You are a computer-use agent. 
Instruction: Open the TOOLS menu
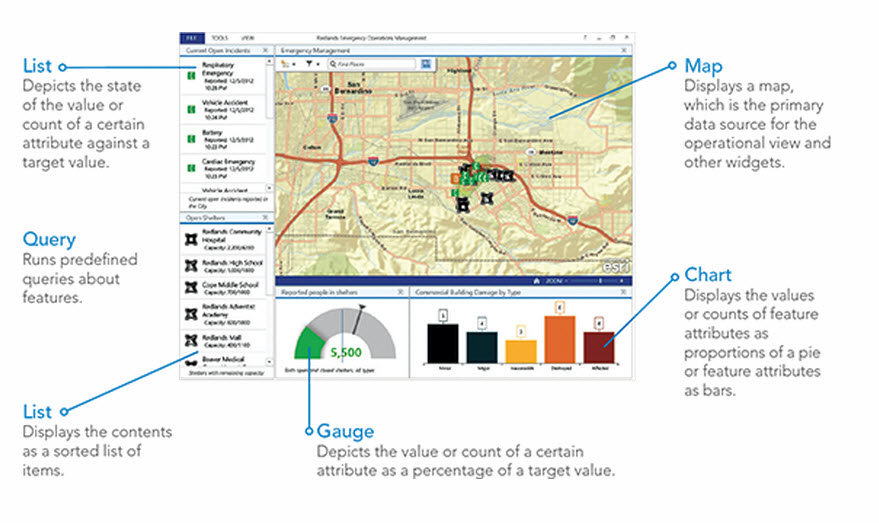click(x=220, y=38)
